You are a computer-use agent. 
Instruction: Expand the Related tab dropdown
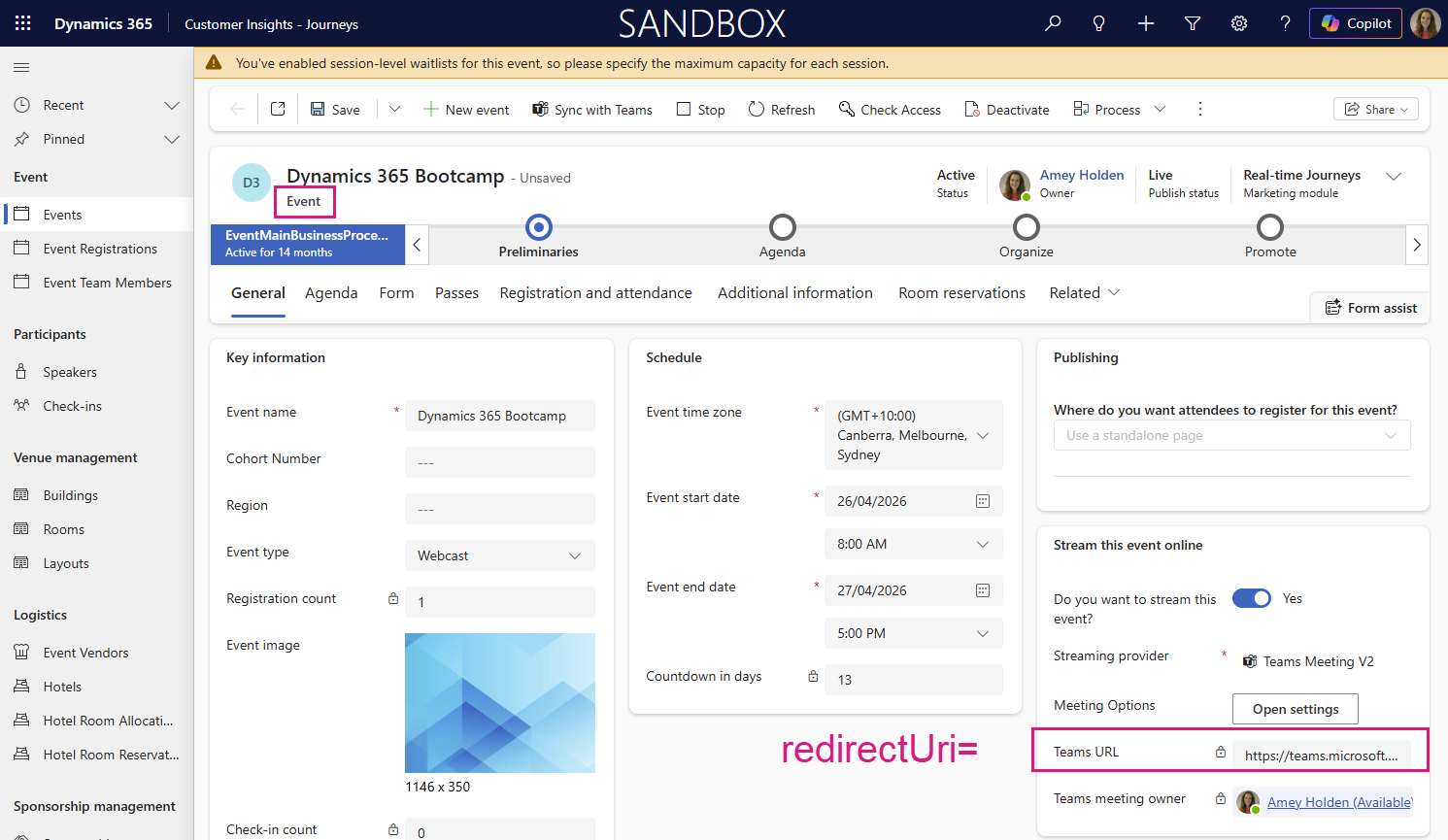point(1085,293)
